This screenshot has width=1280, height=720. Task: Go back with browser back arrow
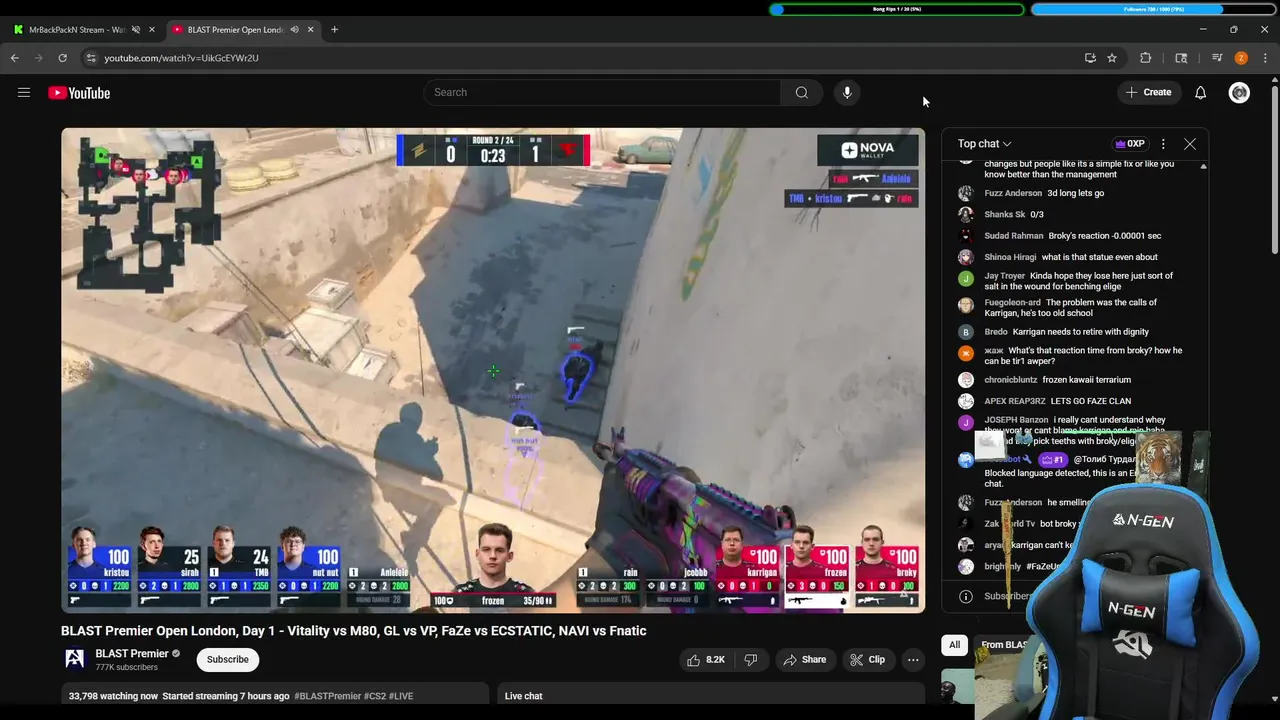tap(15, 58)
